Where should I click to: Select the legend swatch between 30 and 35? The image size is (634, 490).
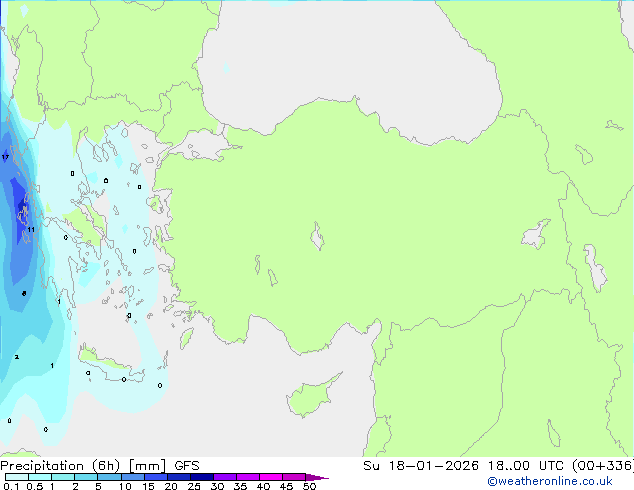(225, 477)
